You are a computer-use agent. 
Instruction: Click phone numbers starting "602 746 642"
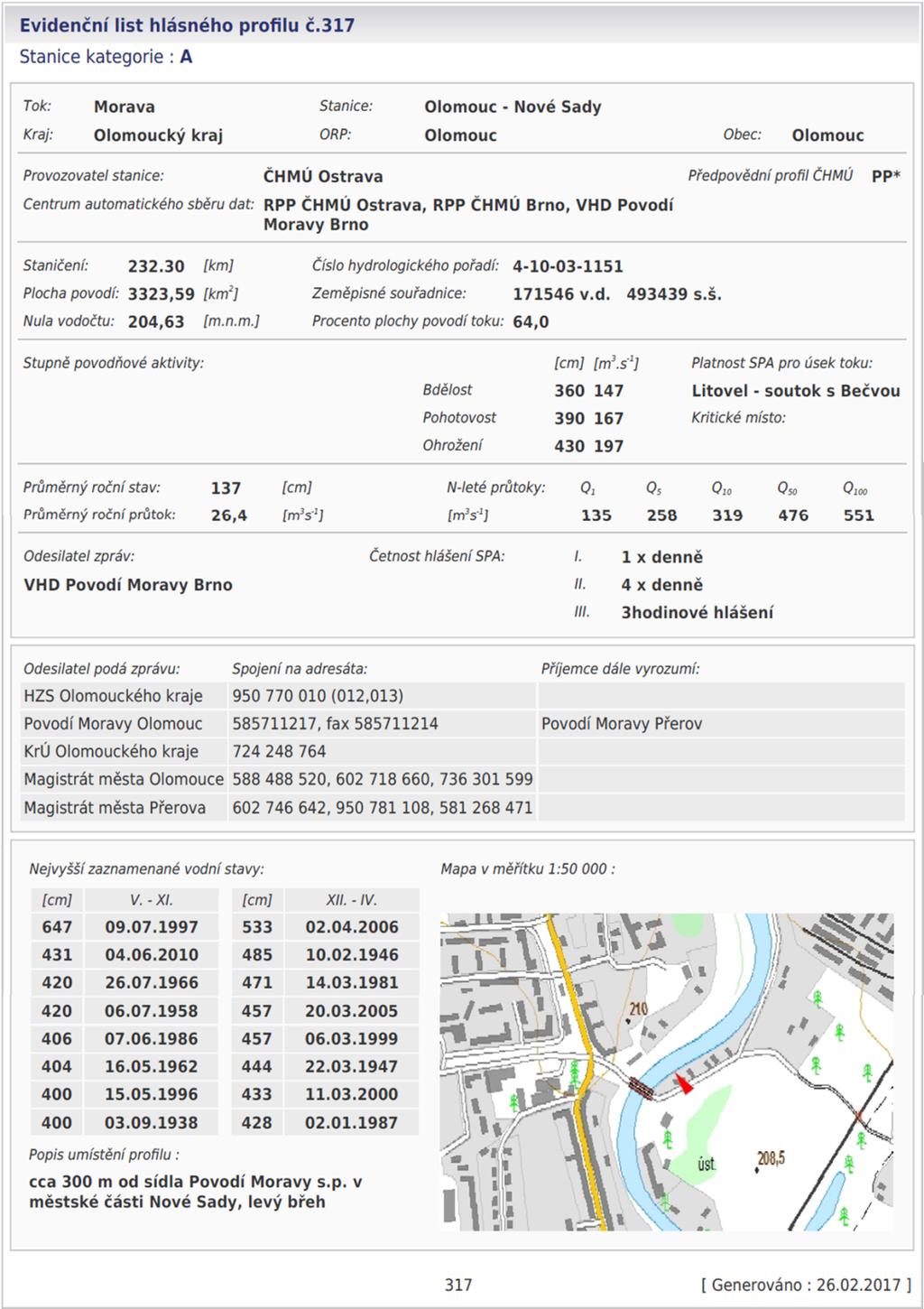point(383,808)
